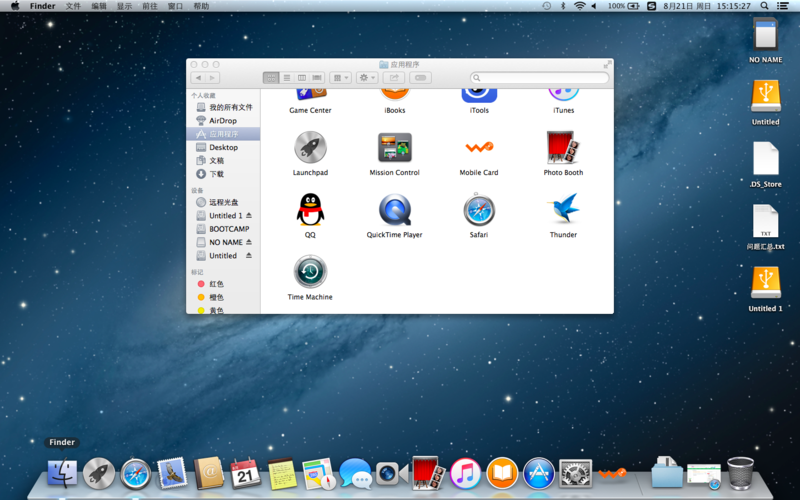Switch Finder to column view
The height and width of the screenshot is (500, 800).
click(302, 77)
